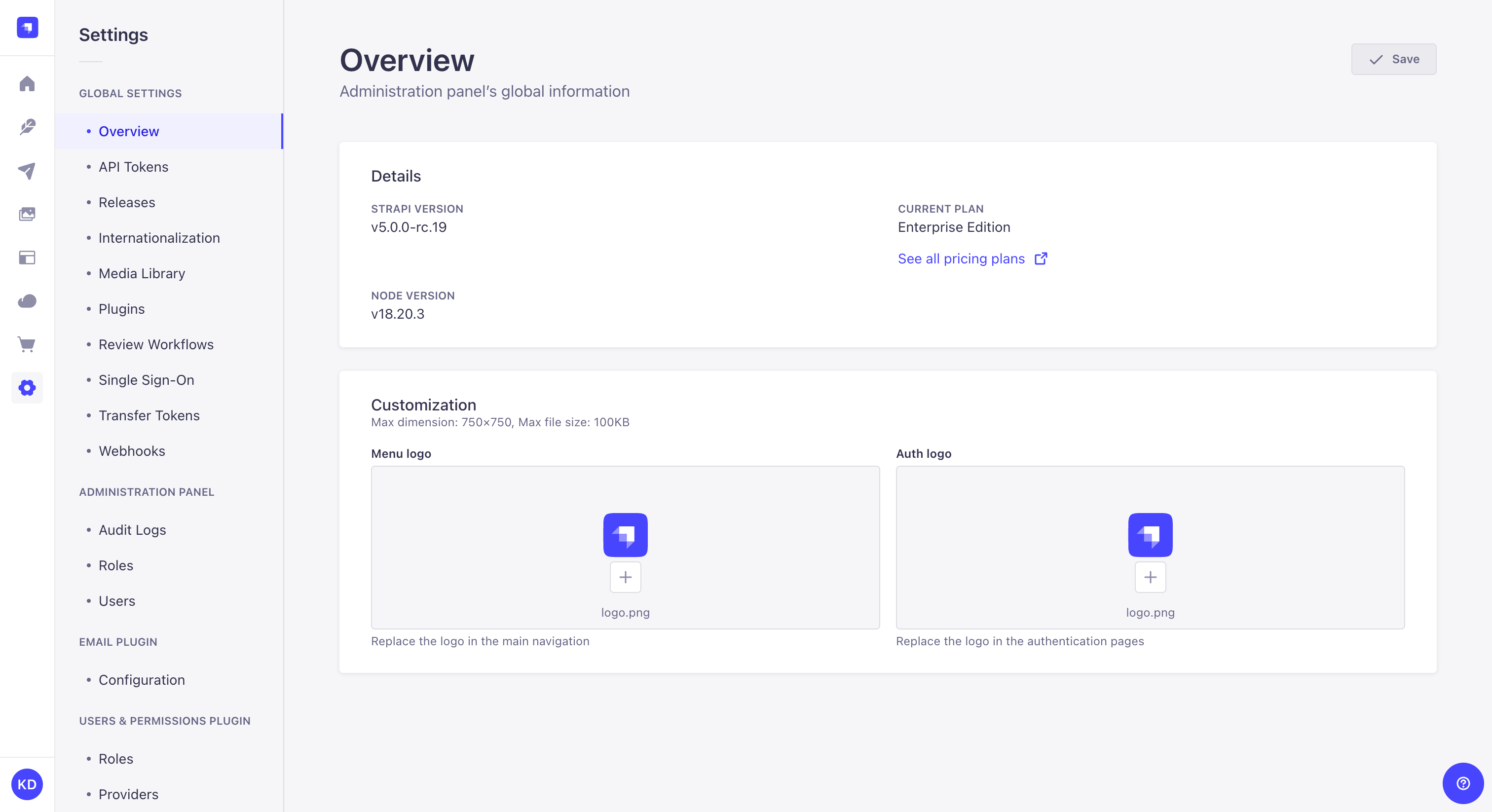Click the Auth logo upload plus button
The image size is (1492, 812).
pyautogui.click(x=1150, y=577)
